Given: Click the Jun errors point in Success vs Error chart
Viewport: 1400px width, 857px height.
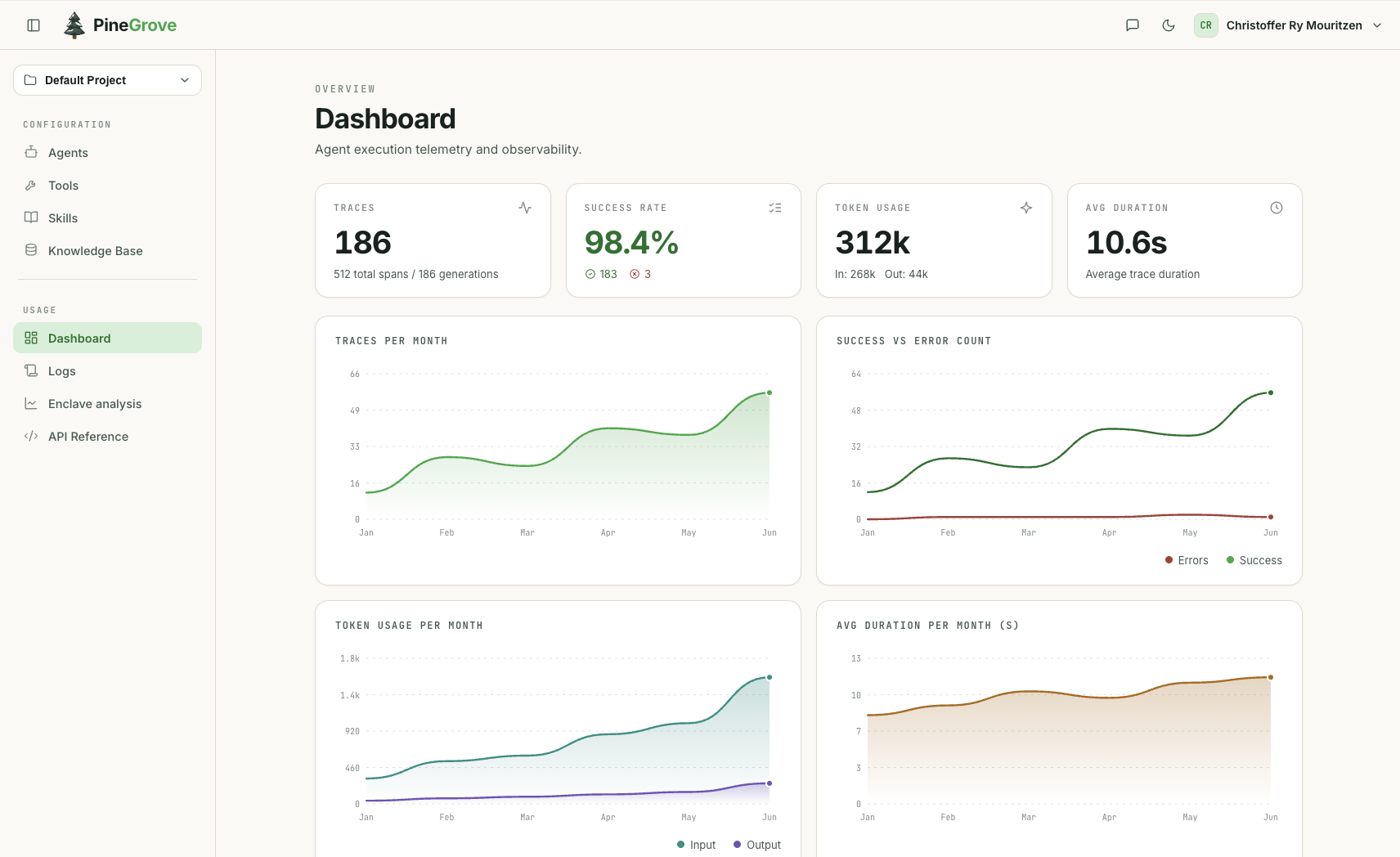Looking at the screenshot, I should pos(1271,517).
